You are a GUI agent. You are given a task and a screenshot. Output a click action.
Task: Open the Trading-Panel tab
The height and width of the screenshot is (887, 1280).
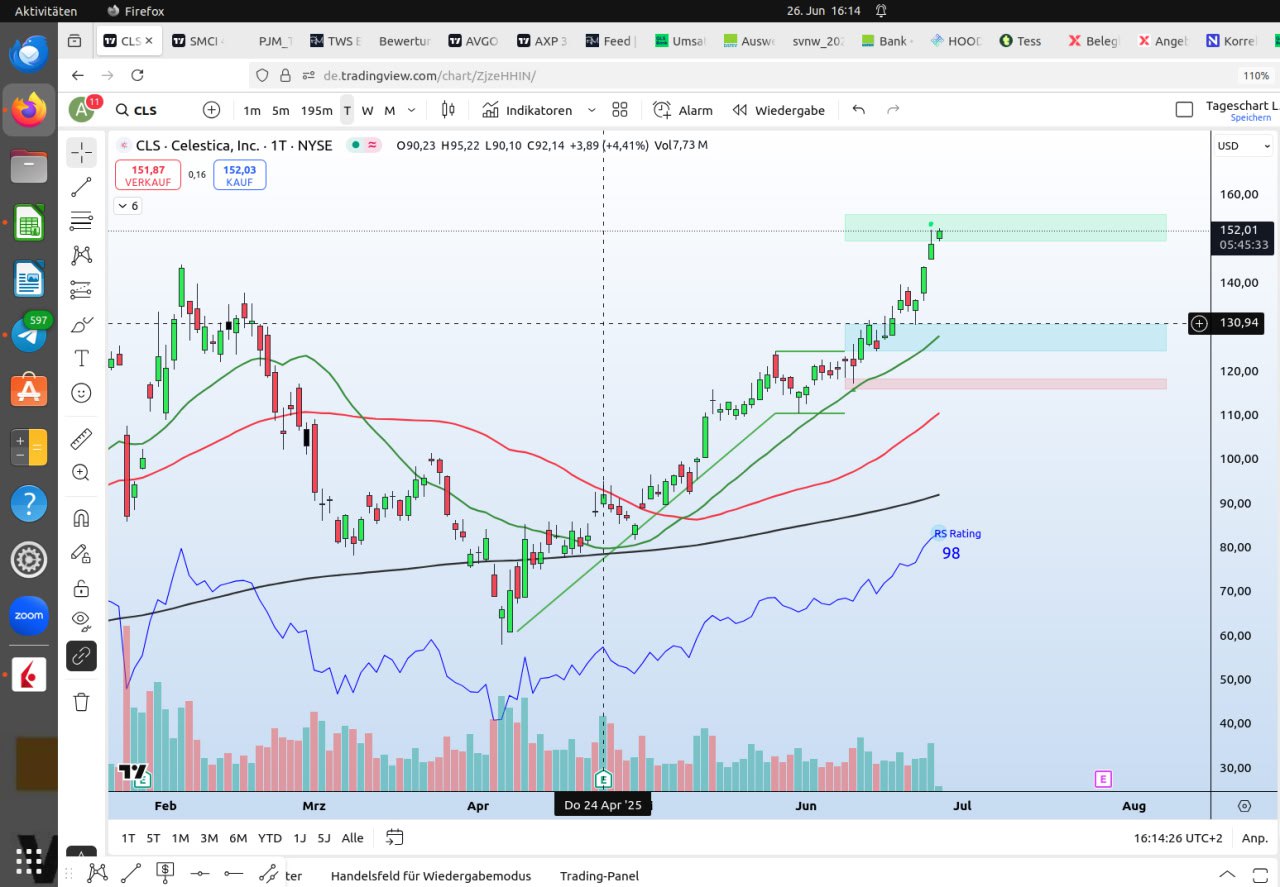click(599, 876)
